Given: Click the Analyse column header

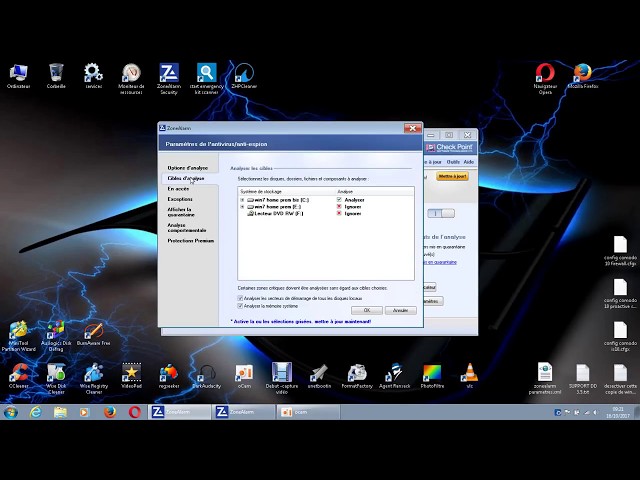Looking at the screenshot, I should coord(374,191).
